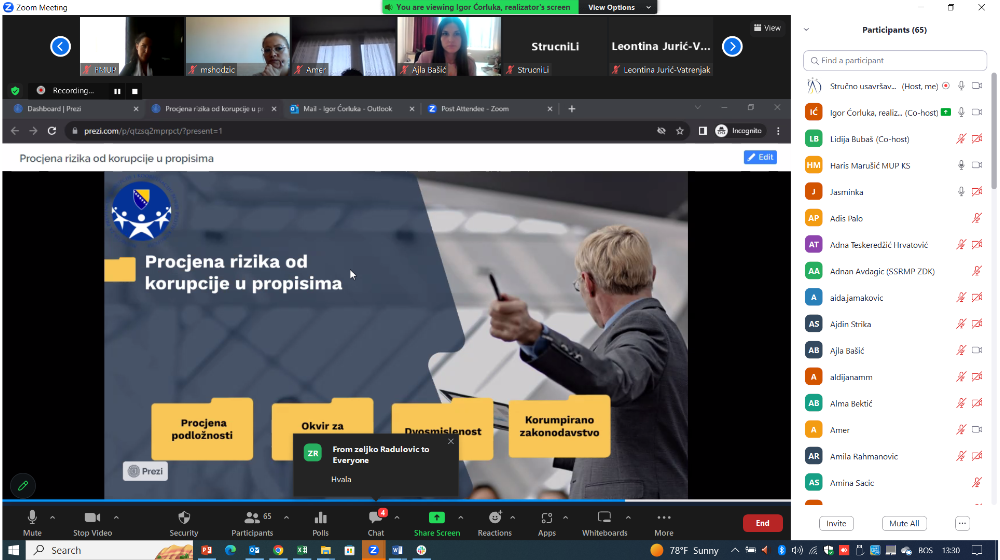This screenshot has height=560, width=1000.
Task: Open Whiteboards from the toolbar
Action: click(605, 523)
